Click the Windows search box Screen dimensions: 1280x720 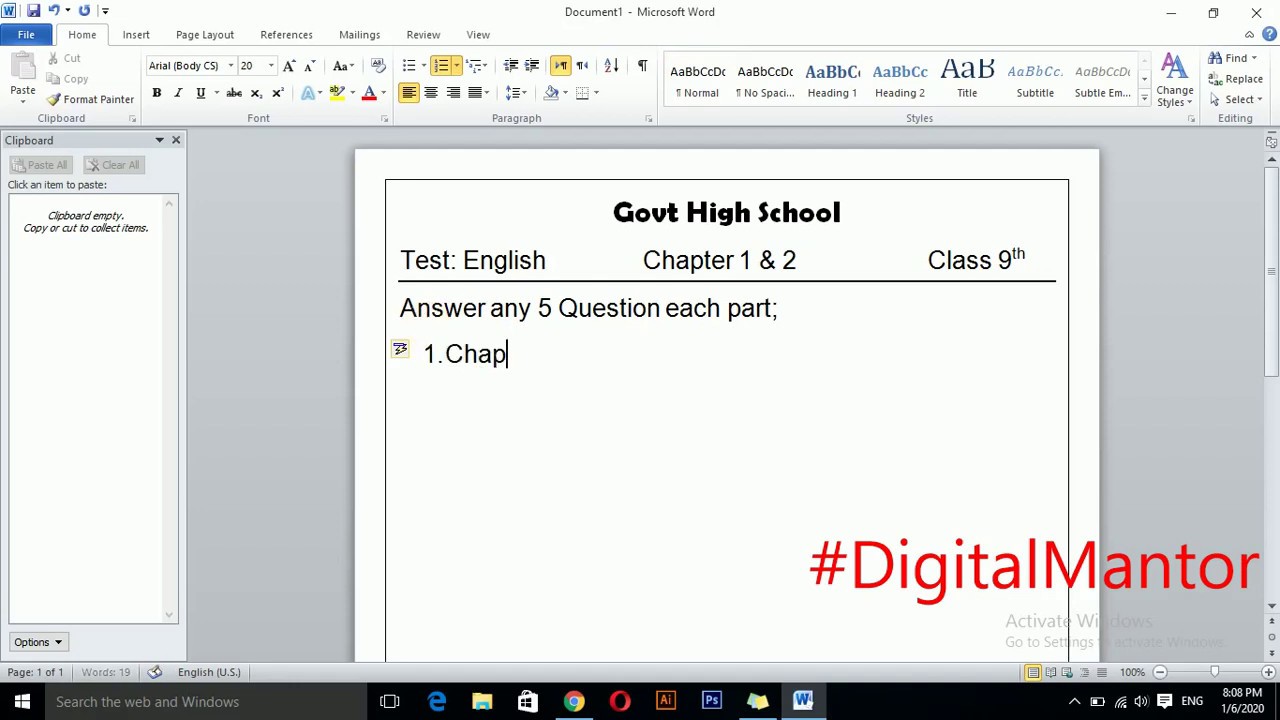[205, 702]
